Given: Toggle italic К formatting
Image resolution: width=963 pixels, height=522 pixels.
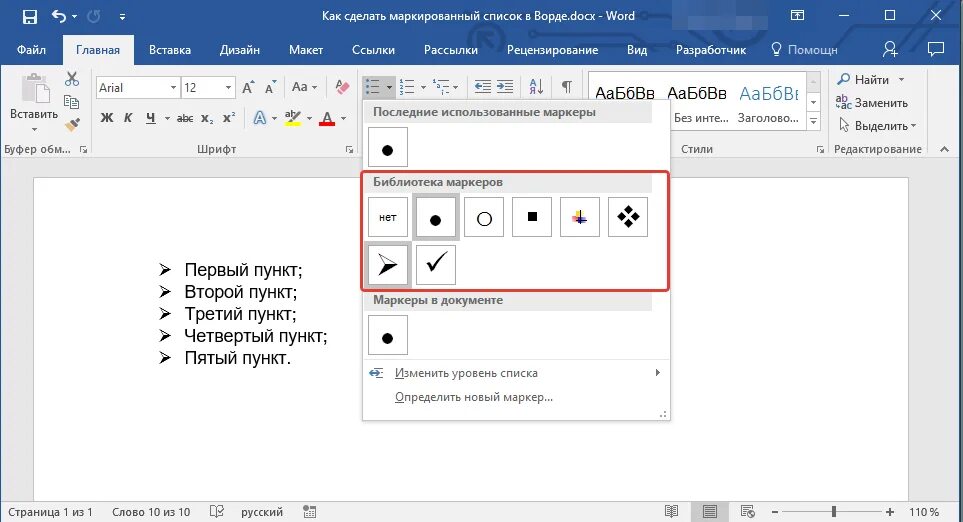Looking at the screenshot, I should tap(128, 118).
